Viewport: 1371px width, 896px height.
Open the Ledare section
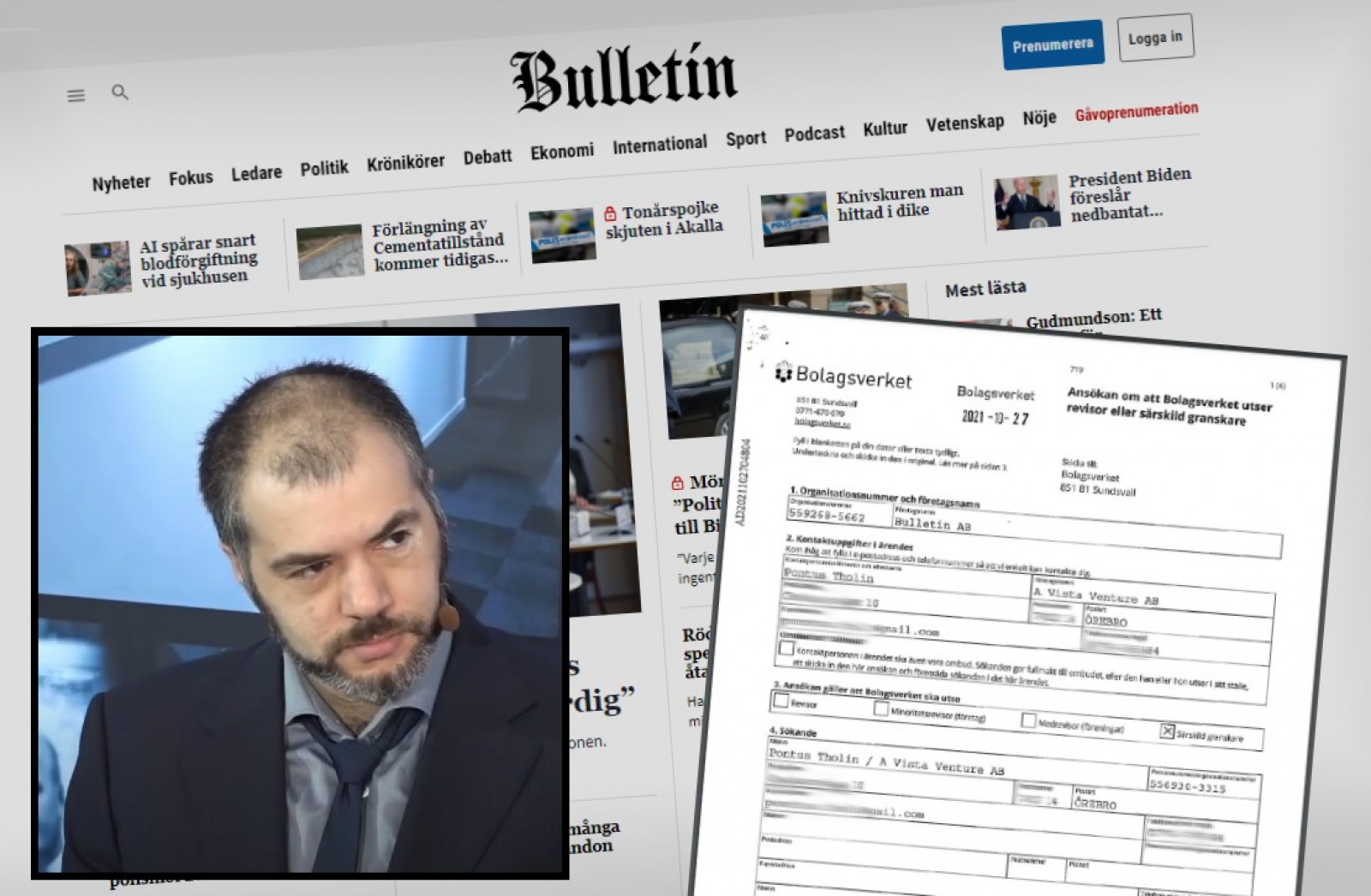point(256,172)
